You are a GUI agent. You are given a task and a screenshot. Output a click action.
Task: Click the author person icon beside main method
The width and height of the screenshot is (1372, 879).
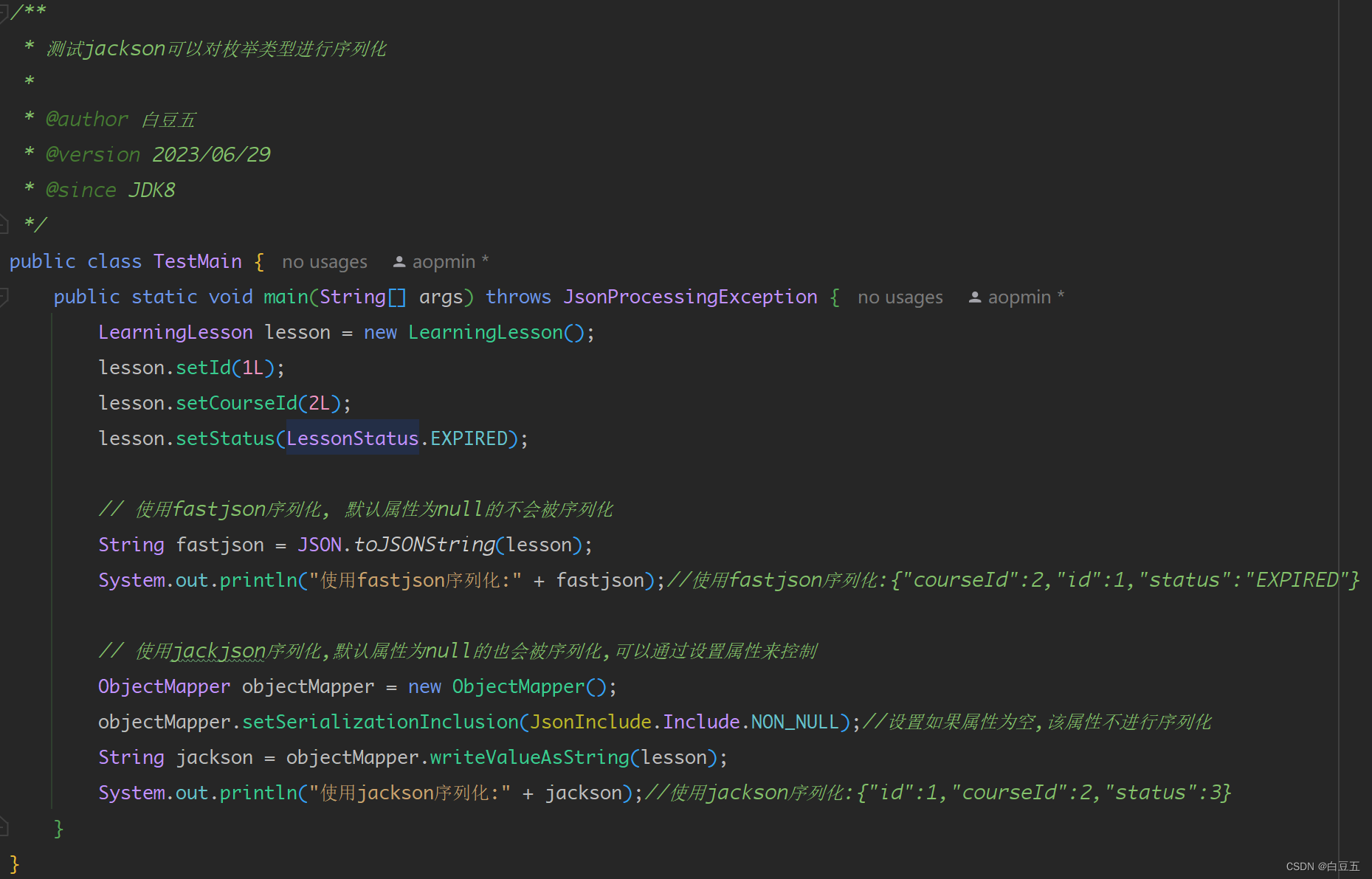[975, 297]
